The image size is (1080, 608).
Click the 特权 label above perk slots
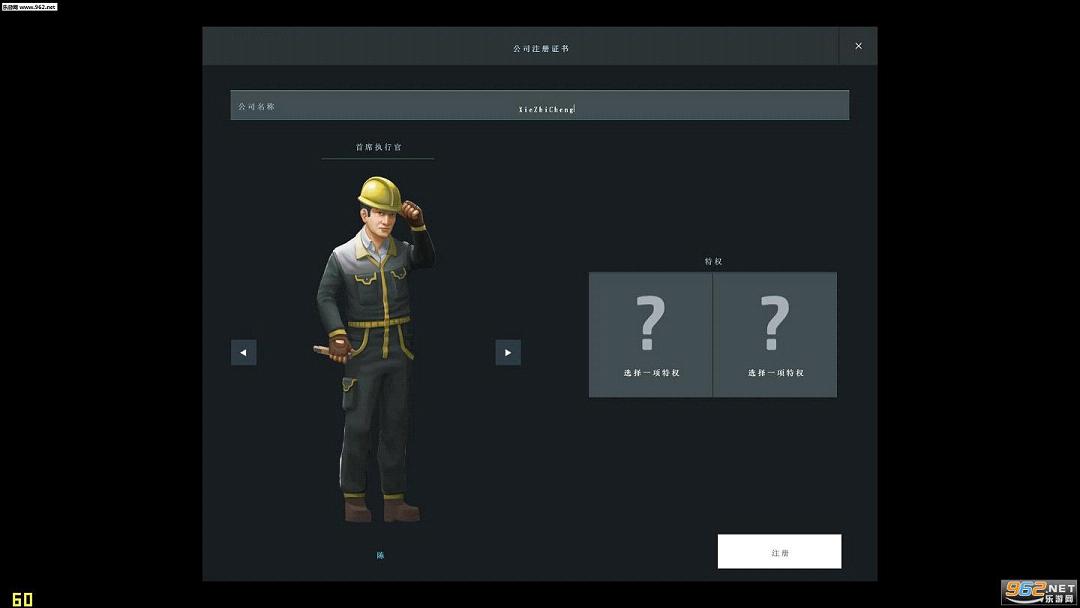tap(713, 261)
